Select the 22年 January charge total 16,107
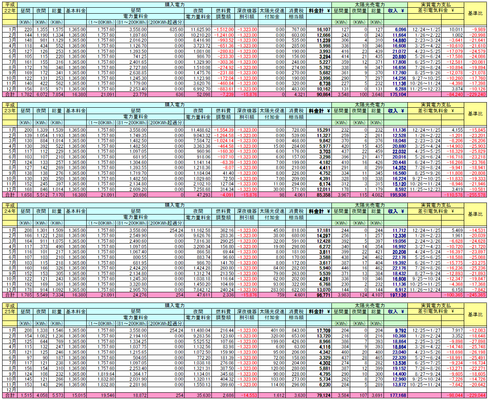This screenshot has height=400, width=489. pyautogui.click(x=319, y=30)
